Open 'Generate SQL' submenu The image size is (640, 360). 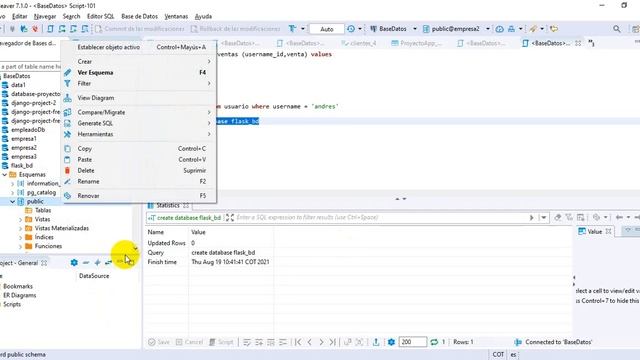pyautogui.click(x=139, y=123)
